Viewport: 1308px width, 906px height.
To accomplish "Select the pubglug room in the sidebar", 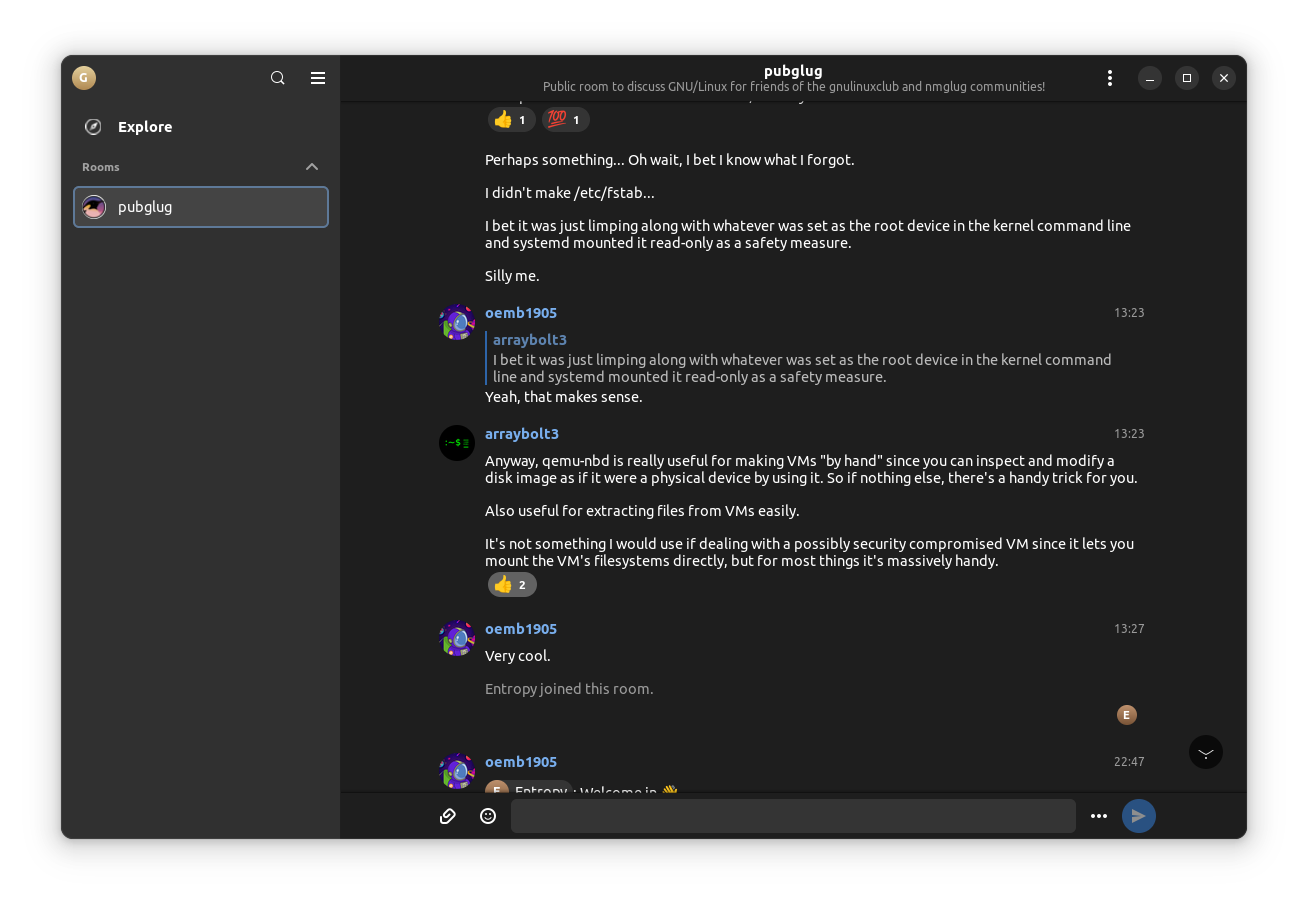I will tap(200, 207).
